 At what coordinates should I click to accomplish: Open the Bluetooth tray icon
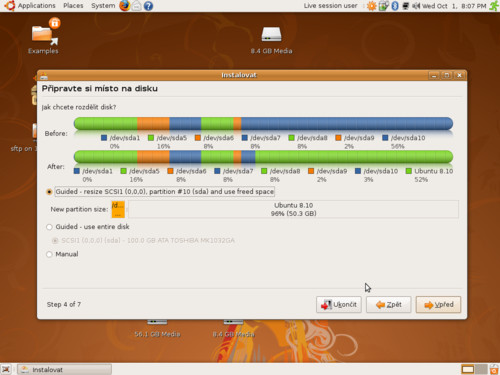click(395, 6)
